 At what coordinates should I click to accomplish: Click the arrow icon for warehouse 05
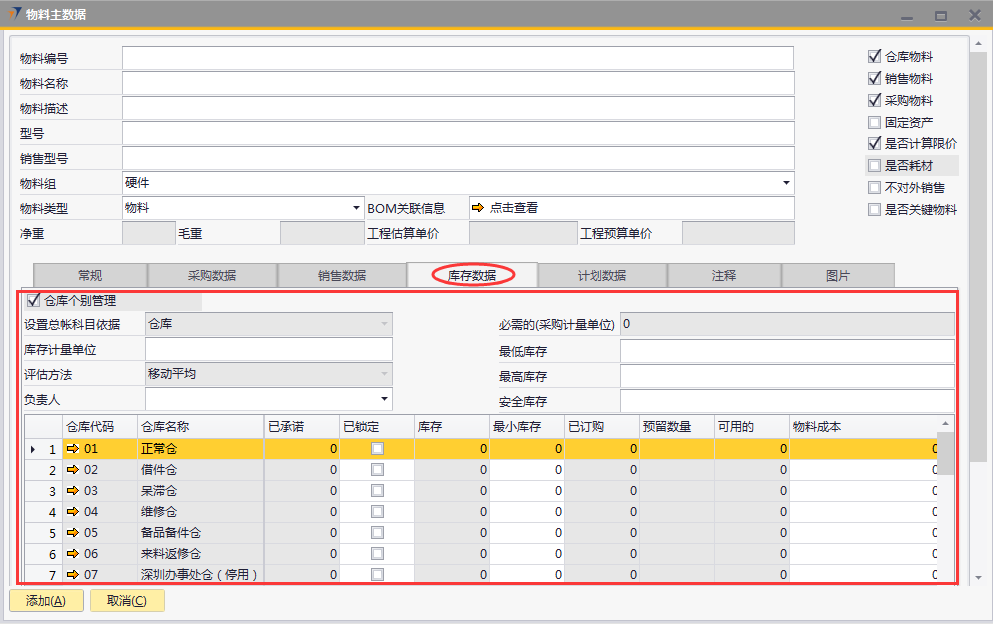[x=73, y=533]
